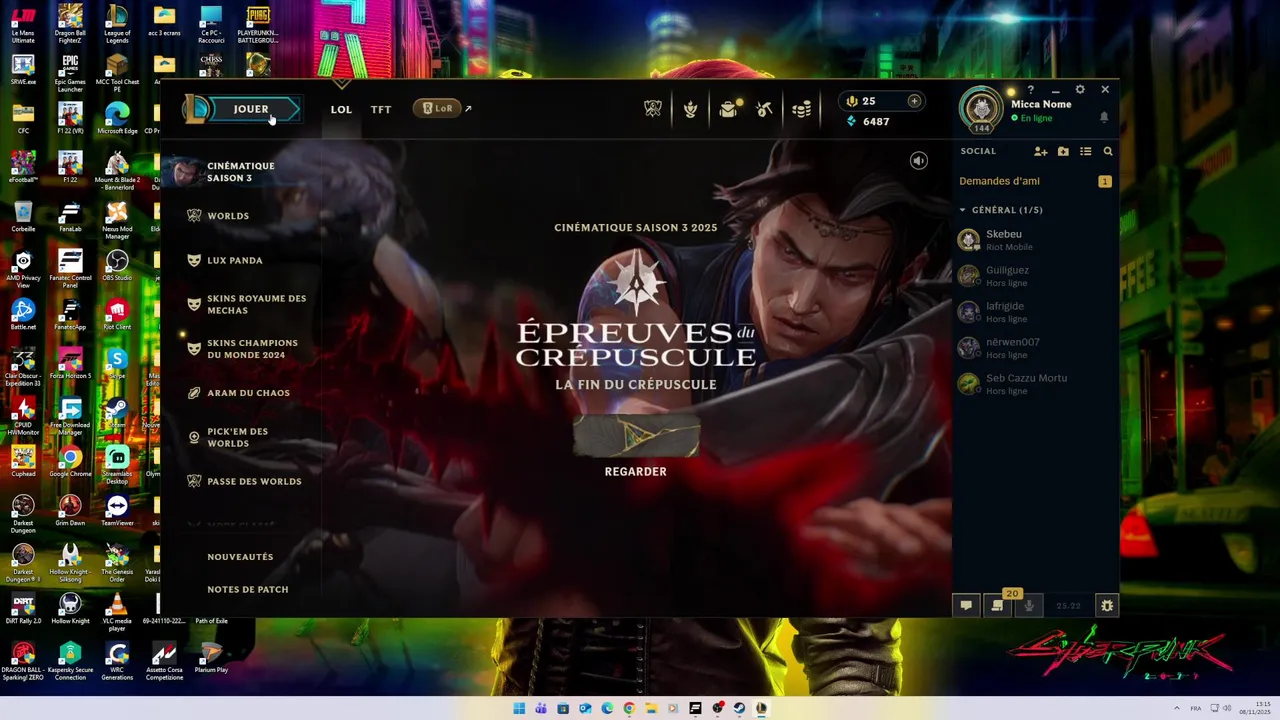This screenshot has width=1280, height=720.
Task: Open the NOTES DE PATCH link
Action: 248,589
